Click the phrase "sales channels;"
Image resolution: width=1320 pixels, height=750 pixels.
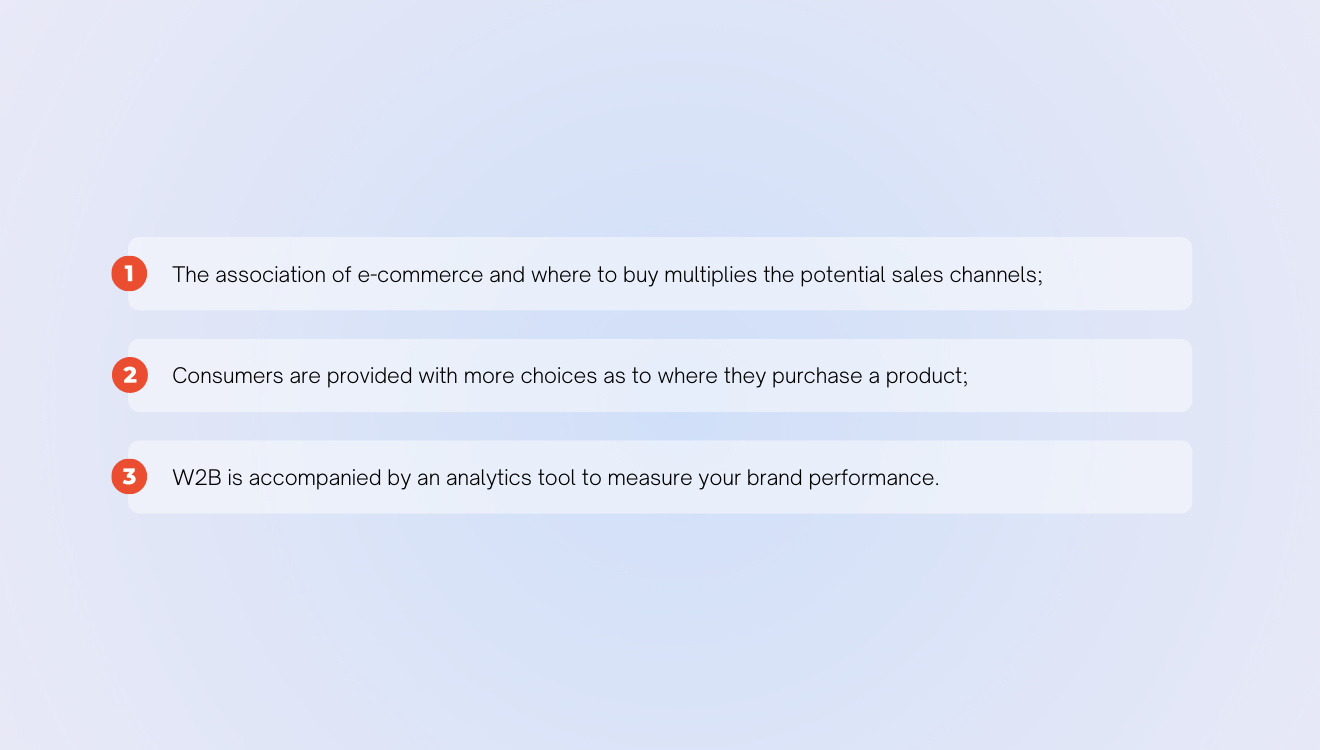[x=965, y=274]
